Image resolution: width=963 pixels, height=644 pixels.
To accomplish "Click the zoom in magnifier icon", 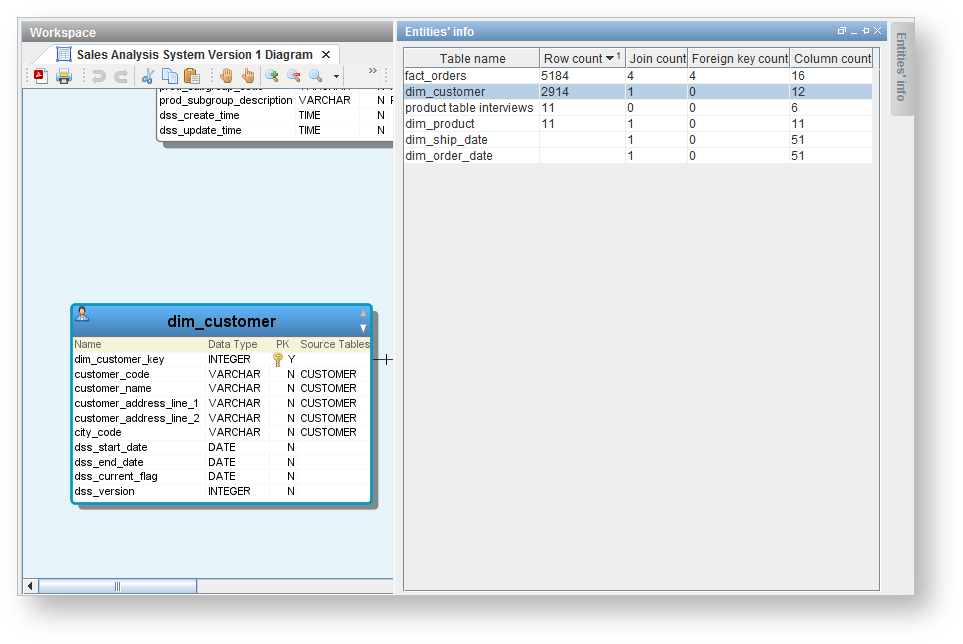I will pos(271,76).
